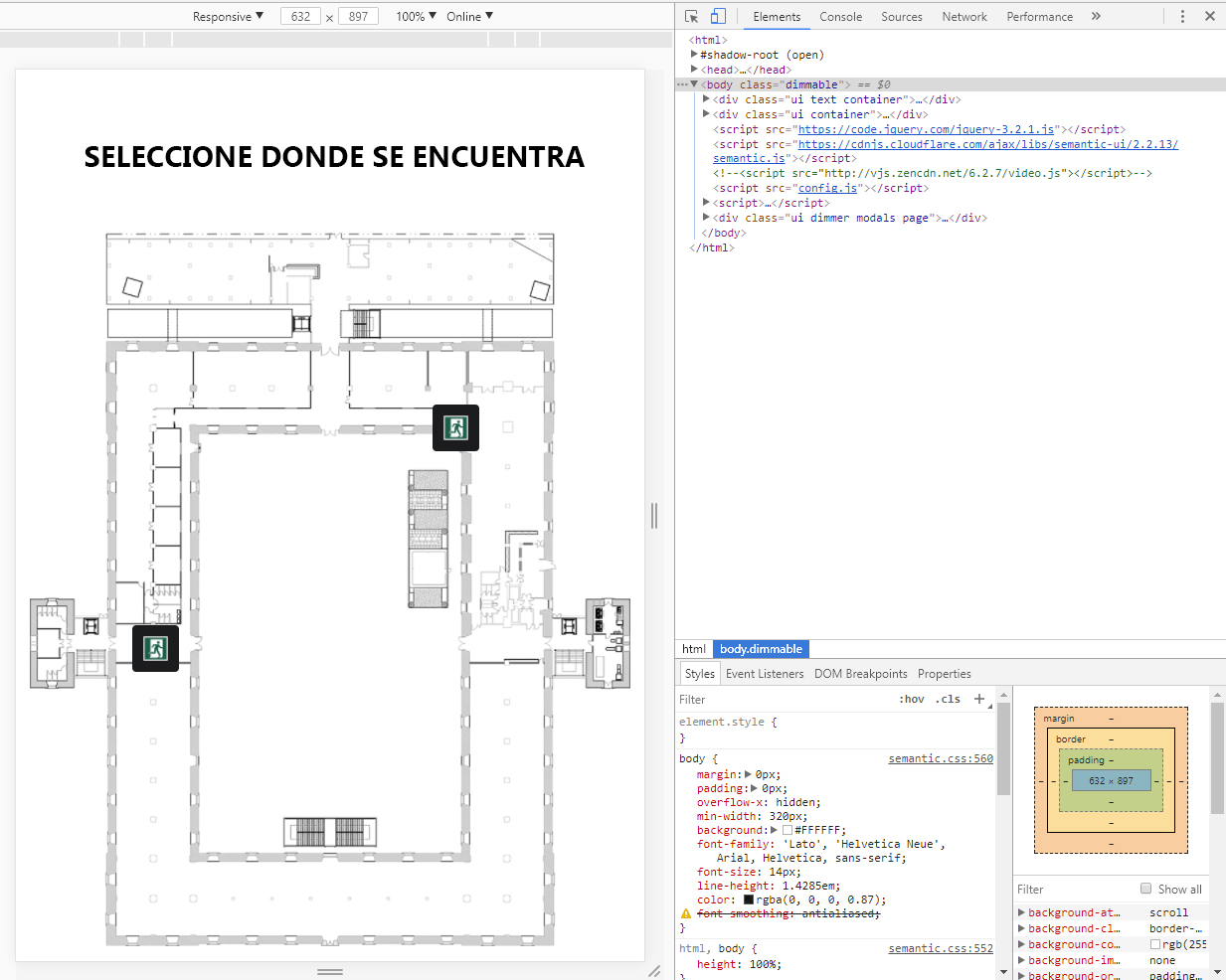Toggle the .cls element classes panel
The width and height of the screenshot is (1226, 980).
[949, 699]
